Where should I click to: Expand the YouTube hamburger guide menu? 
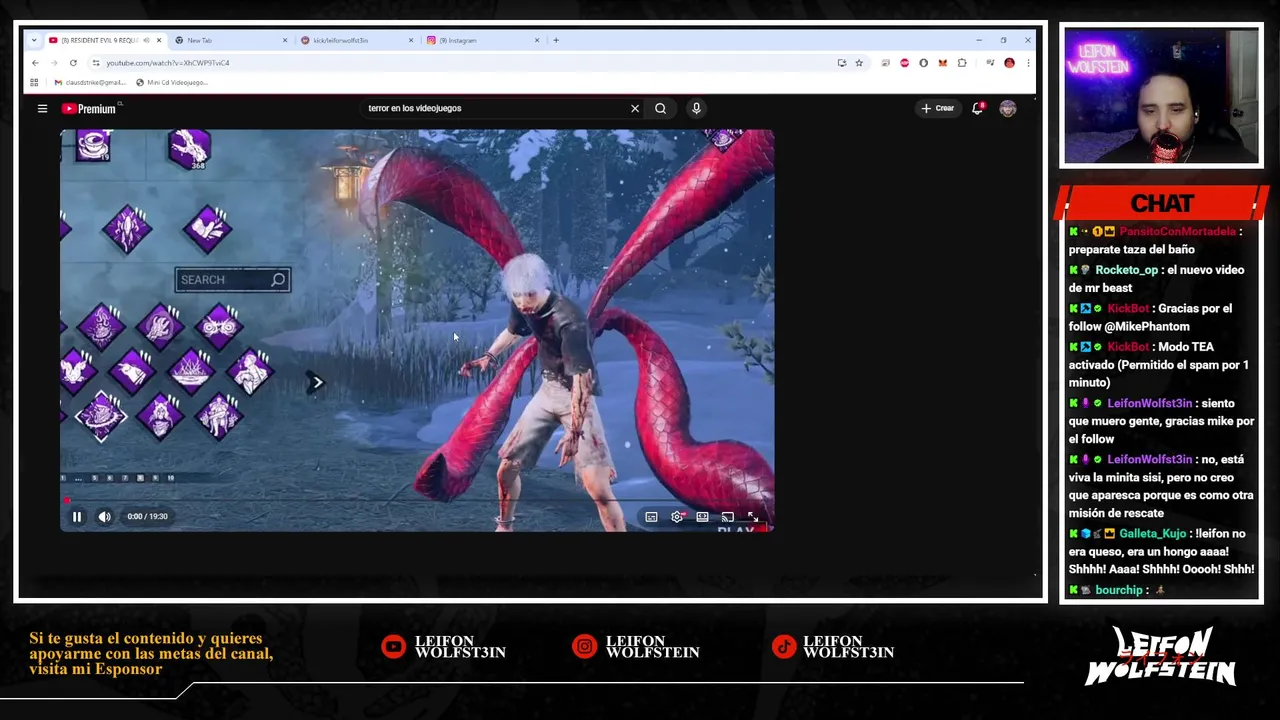(42, 108)
